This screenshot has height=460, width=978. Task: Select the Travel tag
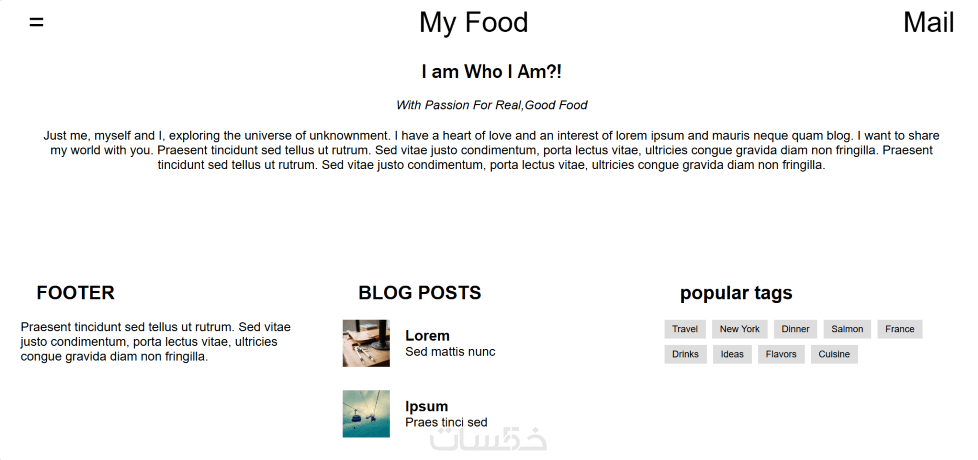point(685,329)
